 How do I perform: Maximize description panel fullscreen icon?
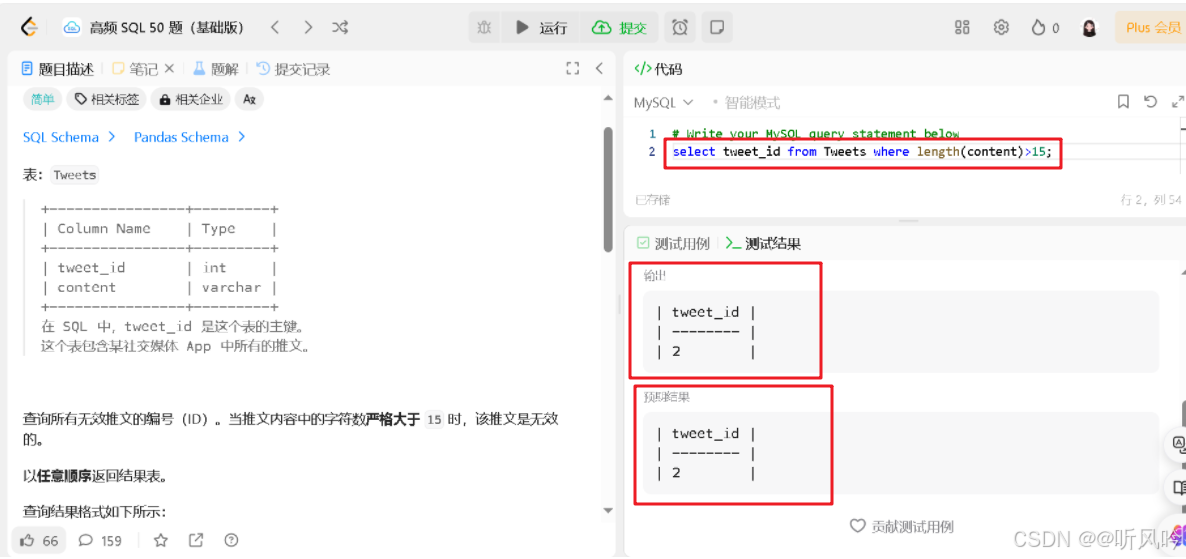coord(573,69)
